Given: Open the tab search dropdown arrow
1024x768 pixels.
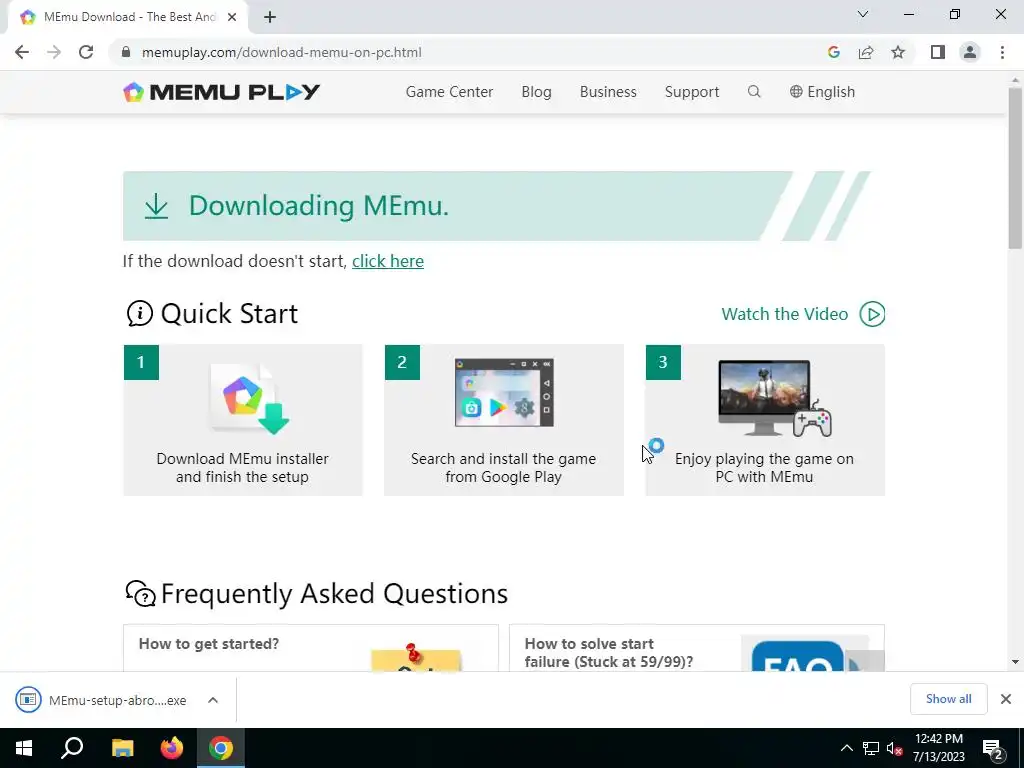Looking at the screenshot, I should point(863,14).
